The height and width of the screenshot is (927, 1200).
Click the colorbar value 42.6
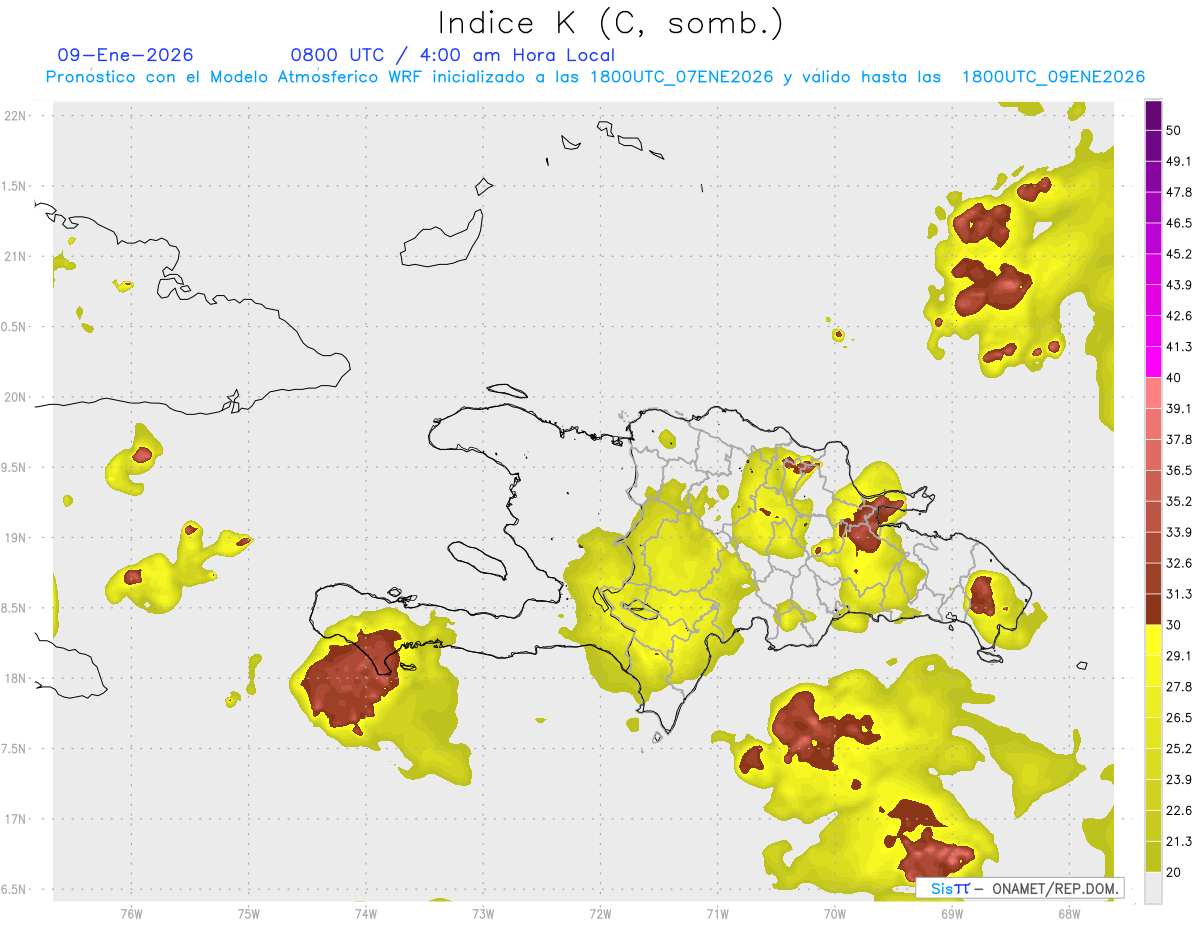click(x=1179, y=316)
